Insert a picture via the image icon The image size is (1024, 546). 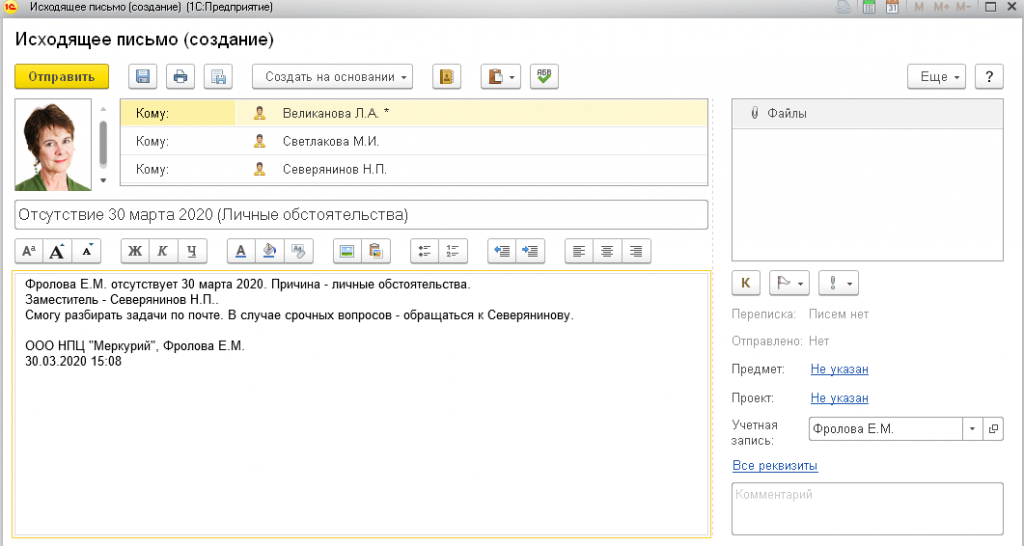[347, 251]
